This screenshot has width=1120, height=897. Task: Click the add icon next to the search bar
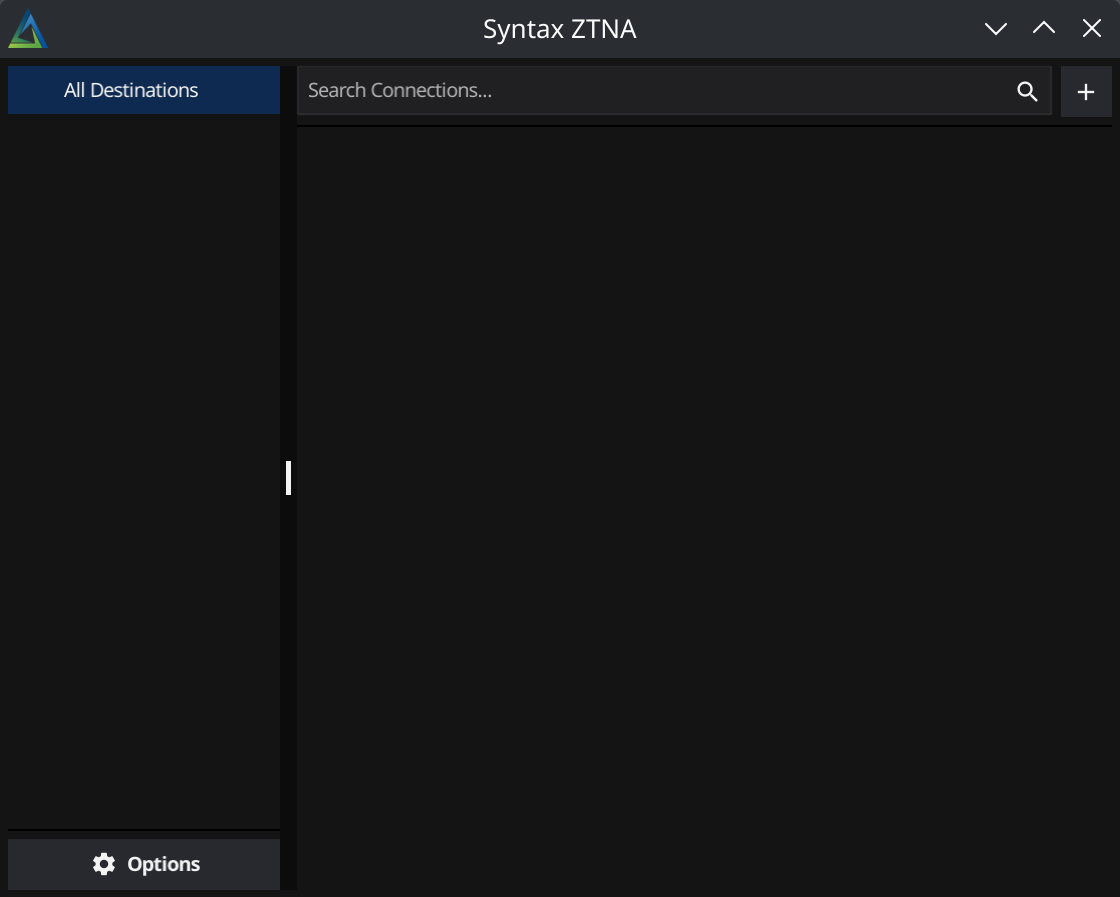(1086, 91)
